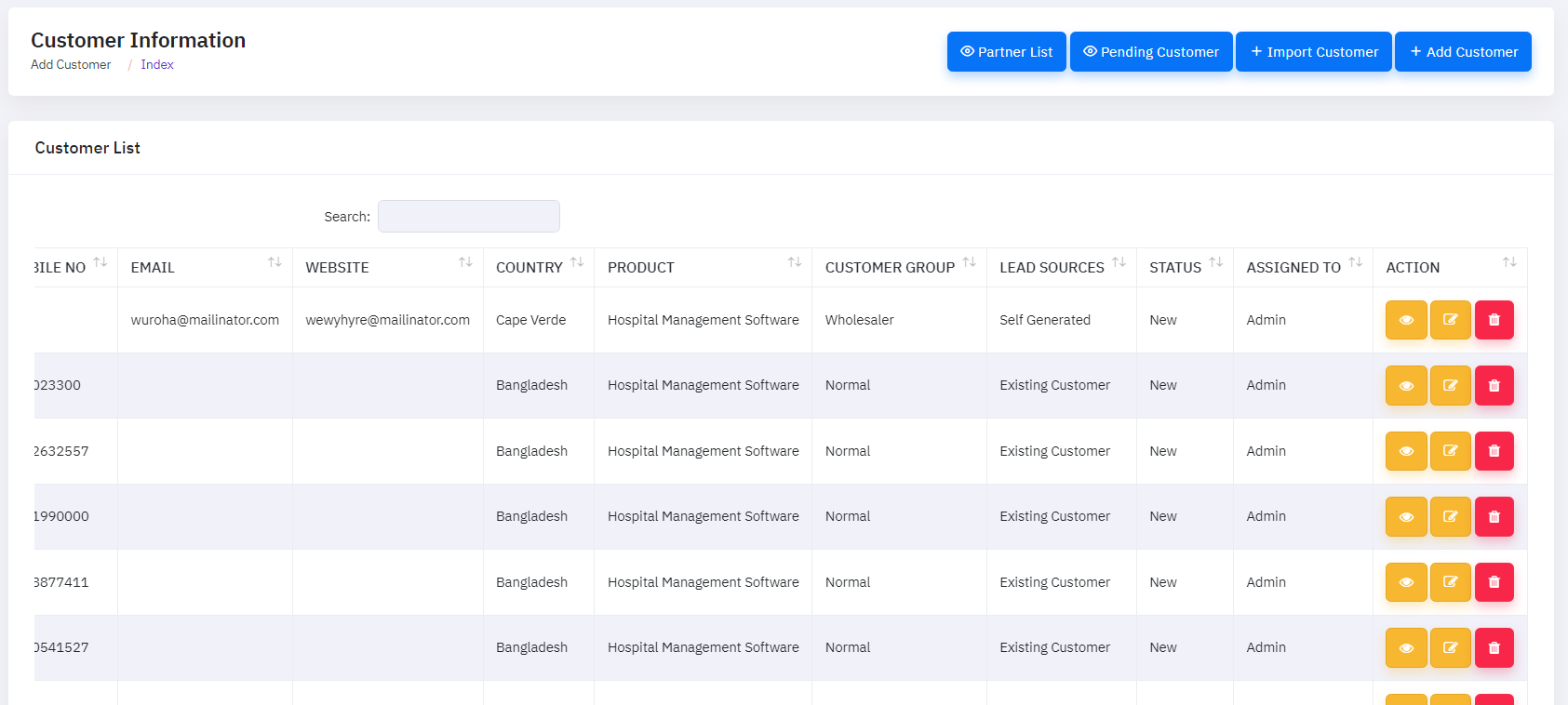
Task: Click edit icon for Cape Verde customer row
Action: coord(1450,320)
